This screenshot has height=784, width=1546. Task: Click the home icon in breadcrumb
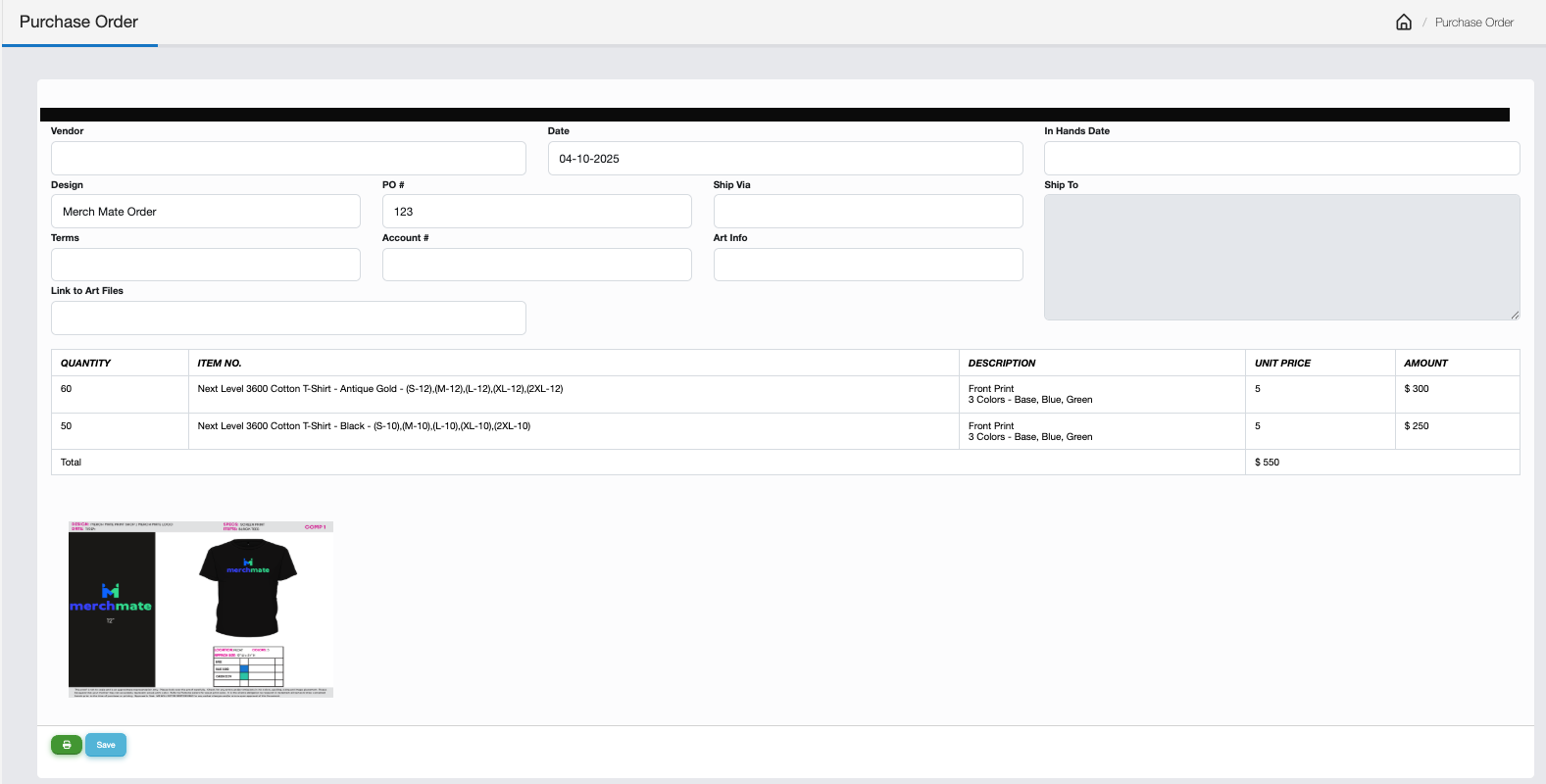[1403, 23]
